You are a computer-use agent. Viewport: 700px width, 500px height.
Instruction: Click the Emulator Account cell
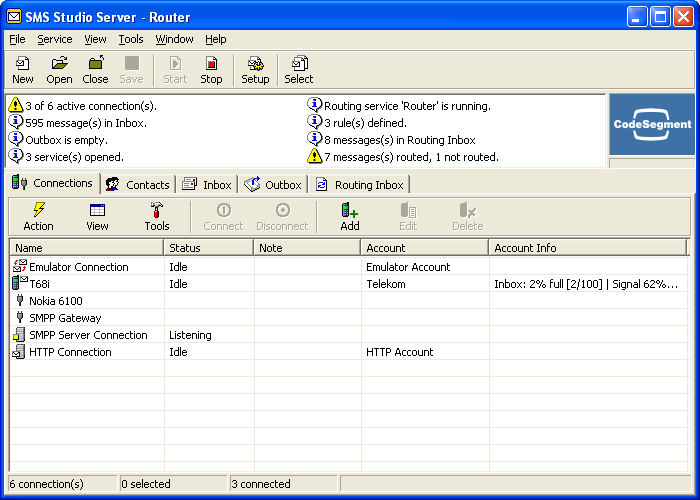click(x=408, y=267)
